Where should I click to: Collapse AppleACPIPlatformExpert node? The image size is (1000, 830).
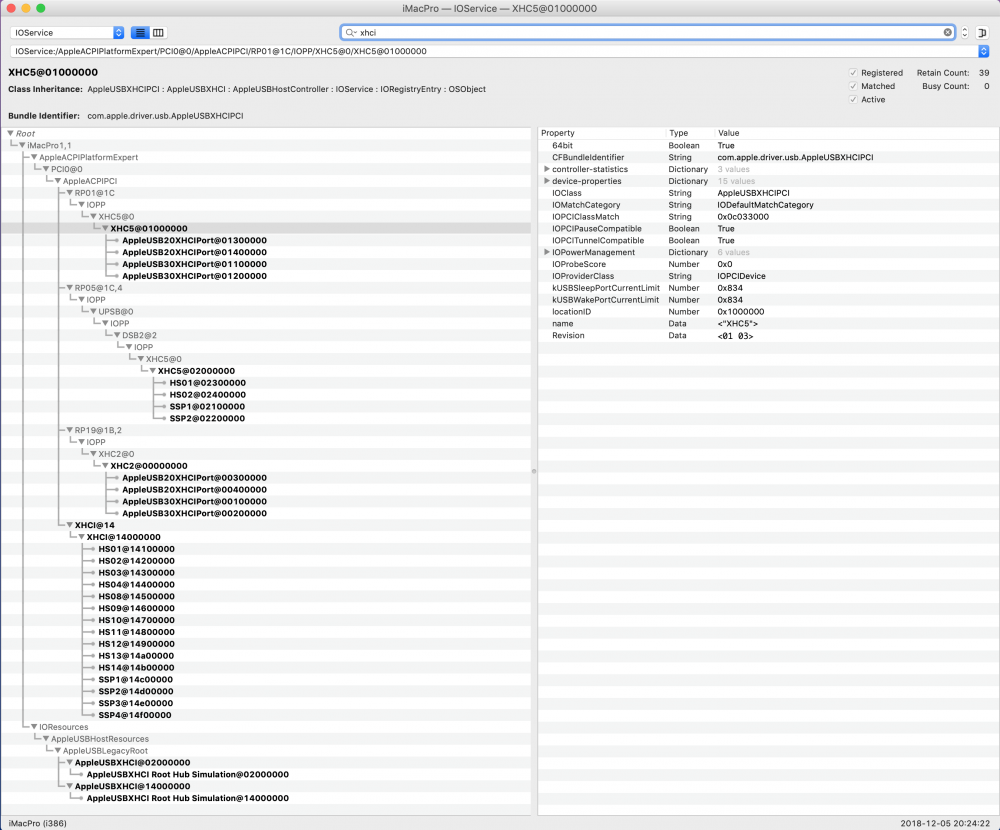point(34,157)
